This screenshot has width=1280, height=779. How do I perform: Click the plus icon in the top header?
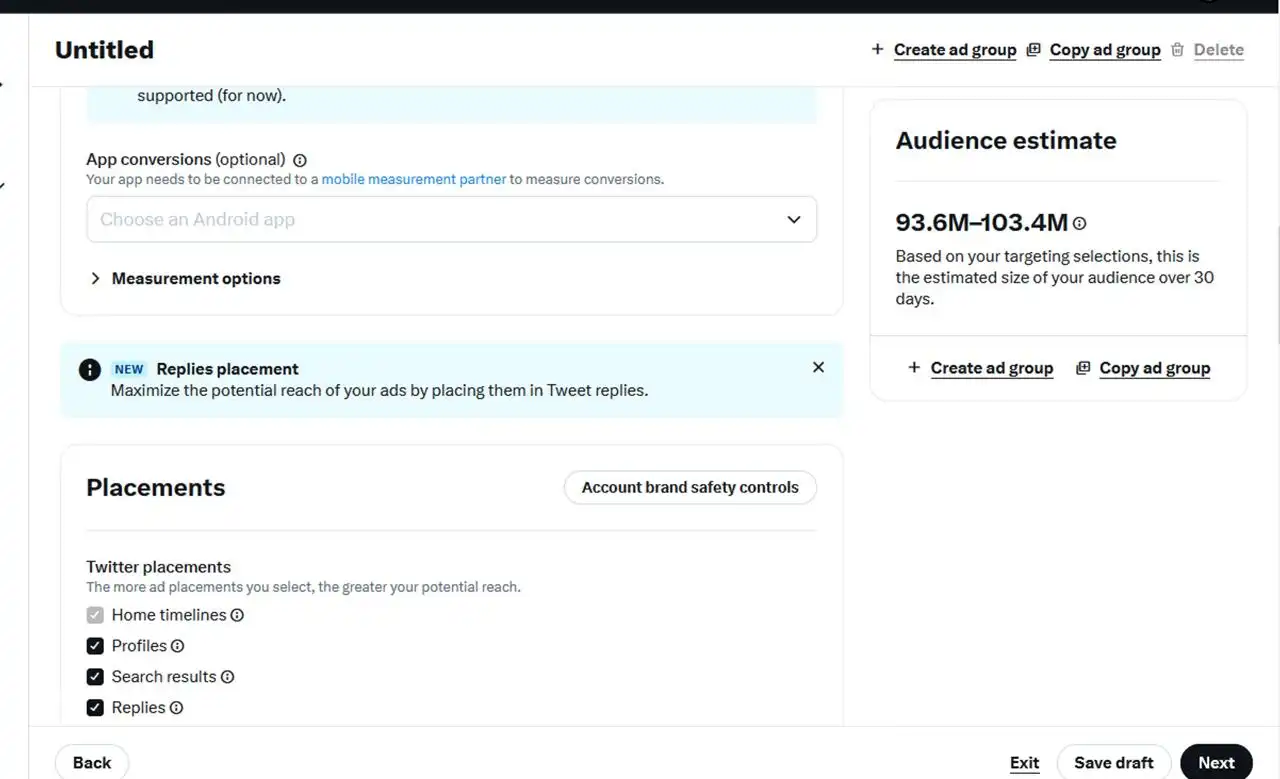tap(877, 49)
